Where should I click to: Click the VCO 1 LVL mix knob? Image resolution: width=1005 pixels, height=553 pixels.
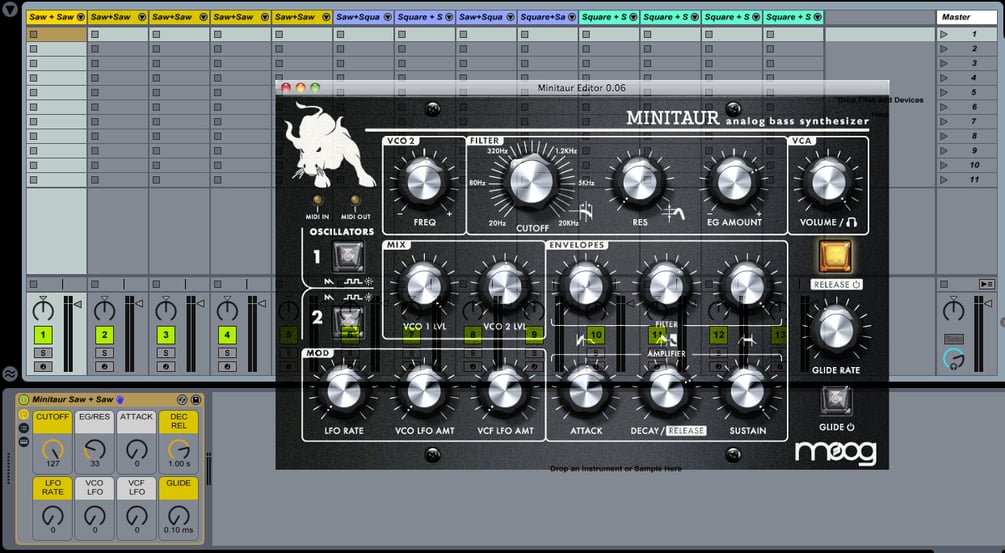tap(424, 286)
